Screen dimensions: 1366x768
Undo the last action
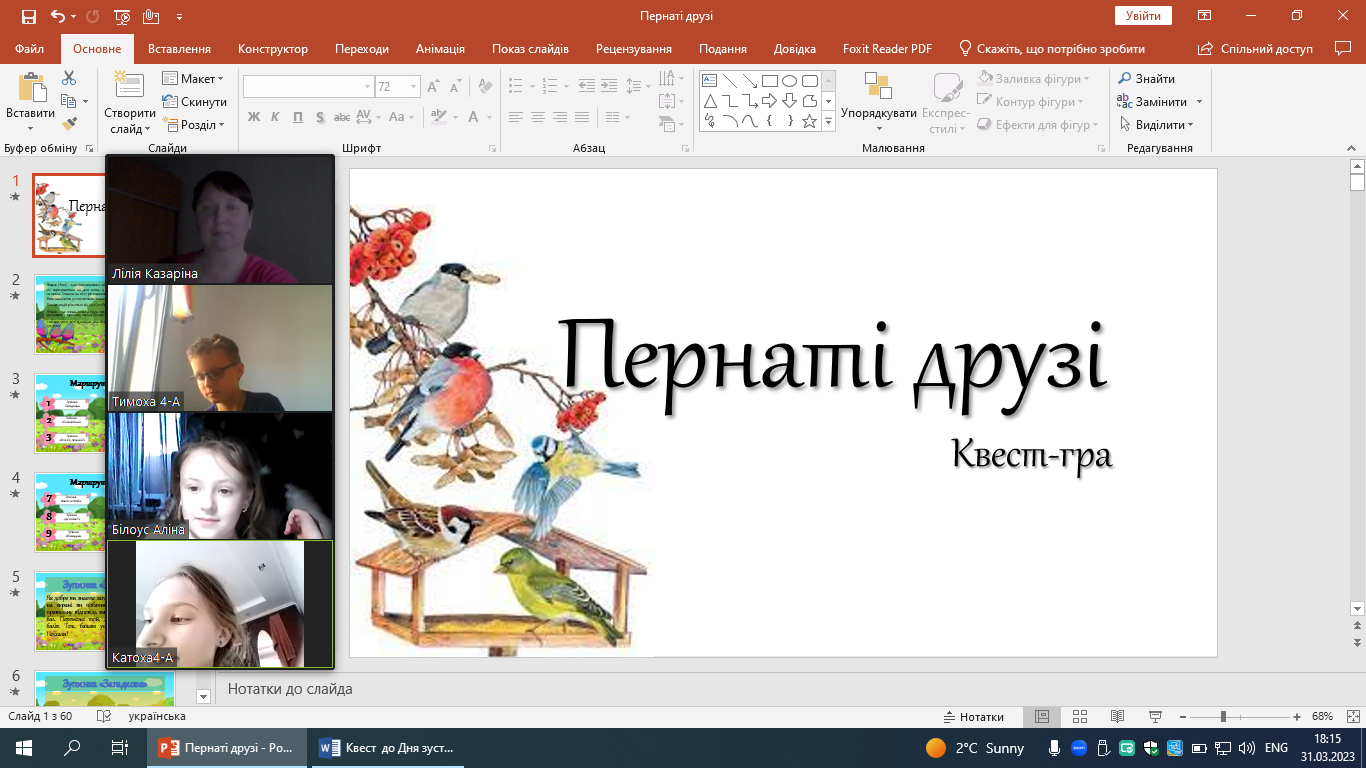[x=58, y=16]
